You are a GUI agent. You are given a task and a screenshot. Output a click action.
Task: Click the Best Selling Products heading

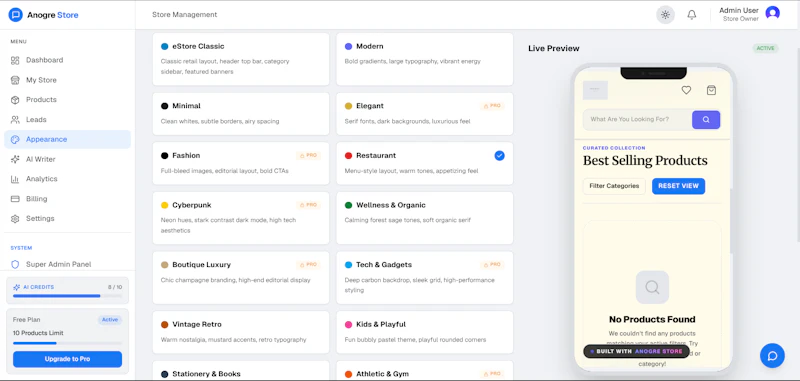point(645,161)
